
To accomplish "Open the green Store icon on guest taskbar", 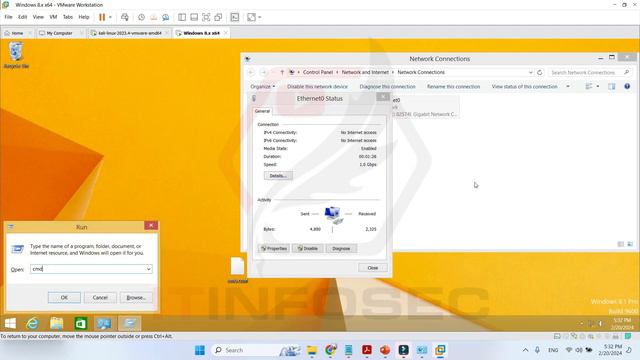I will (x=81, y=324).
